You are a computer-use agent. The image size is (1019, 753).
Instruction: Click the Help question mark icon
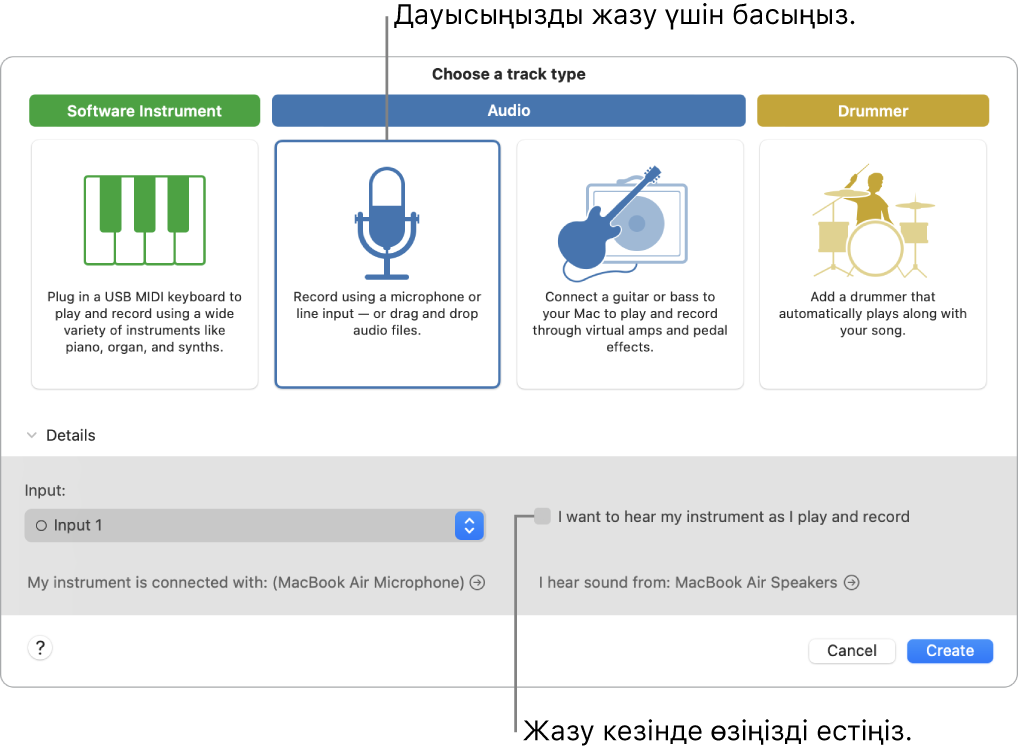point(40,647)
